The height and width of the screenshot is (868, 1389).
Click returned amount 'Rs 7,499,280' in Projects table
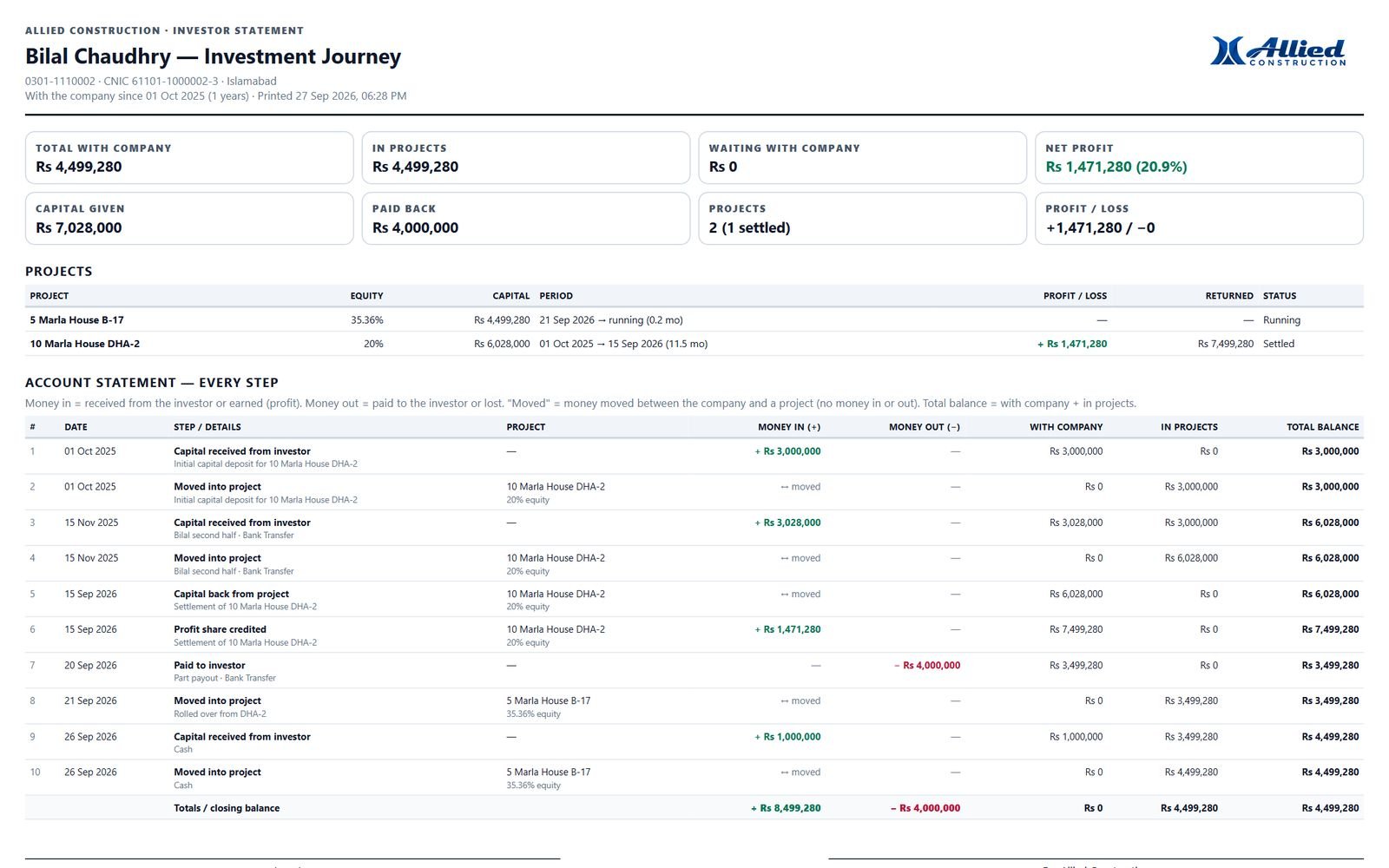pos(1226,344)
